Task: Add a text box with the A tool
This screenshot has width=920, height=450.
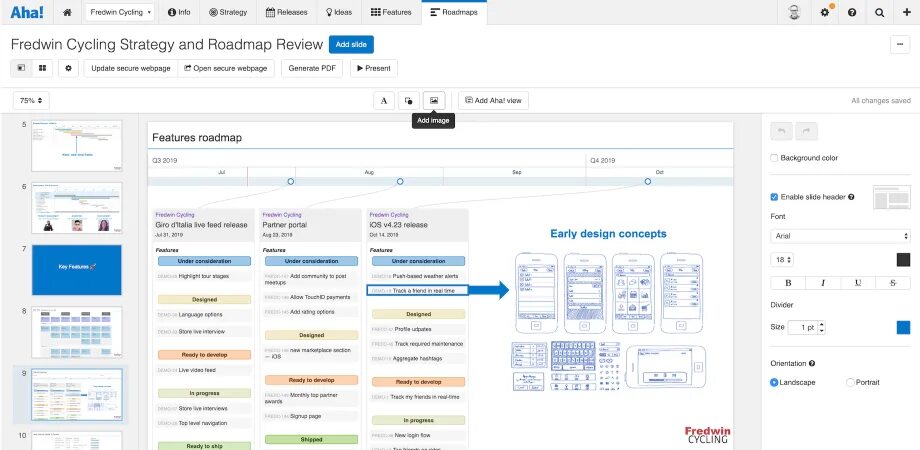Action: (x=384, y=100)
